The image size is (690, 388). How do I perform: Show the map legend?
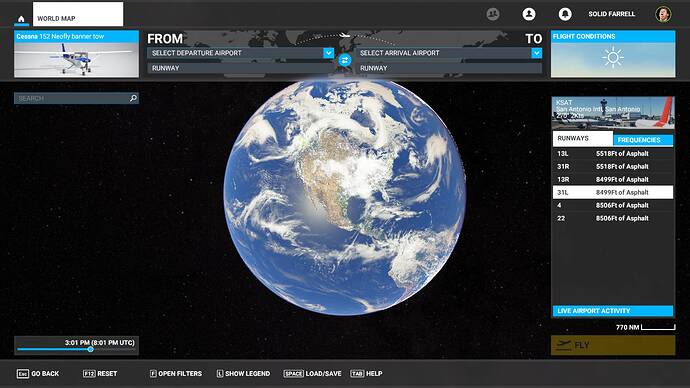pos(243,373)
